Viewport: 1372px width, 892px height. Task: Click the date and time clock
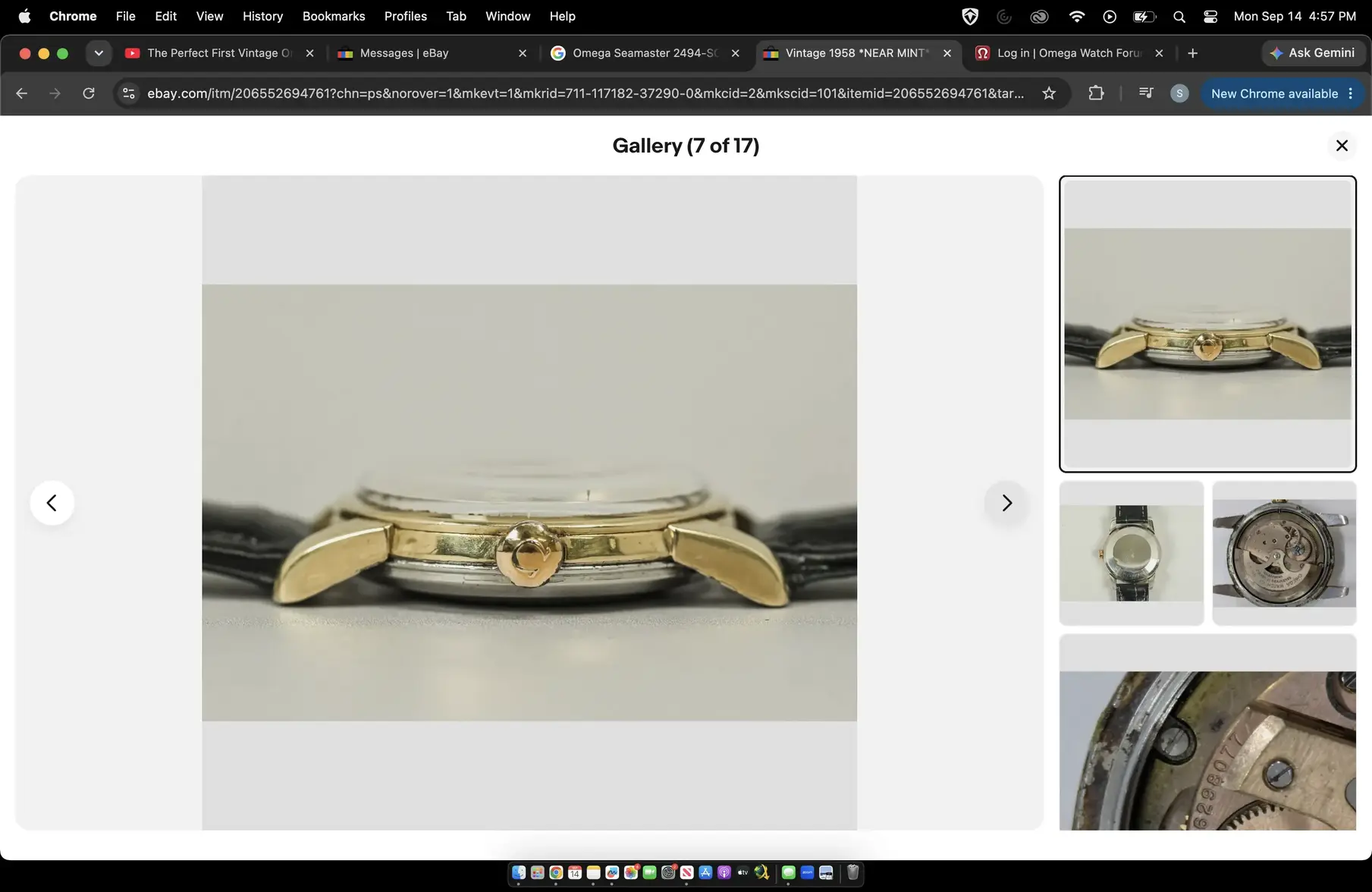pyautogui.click(x=1295, y=16)
